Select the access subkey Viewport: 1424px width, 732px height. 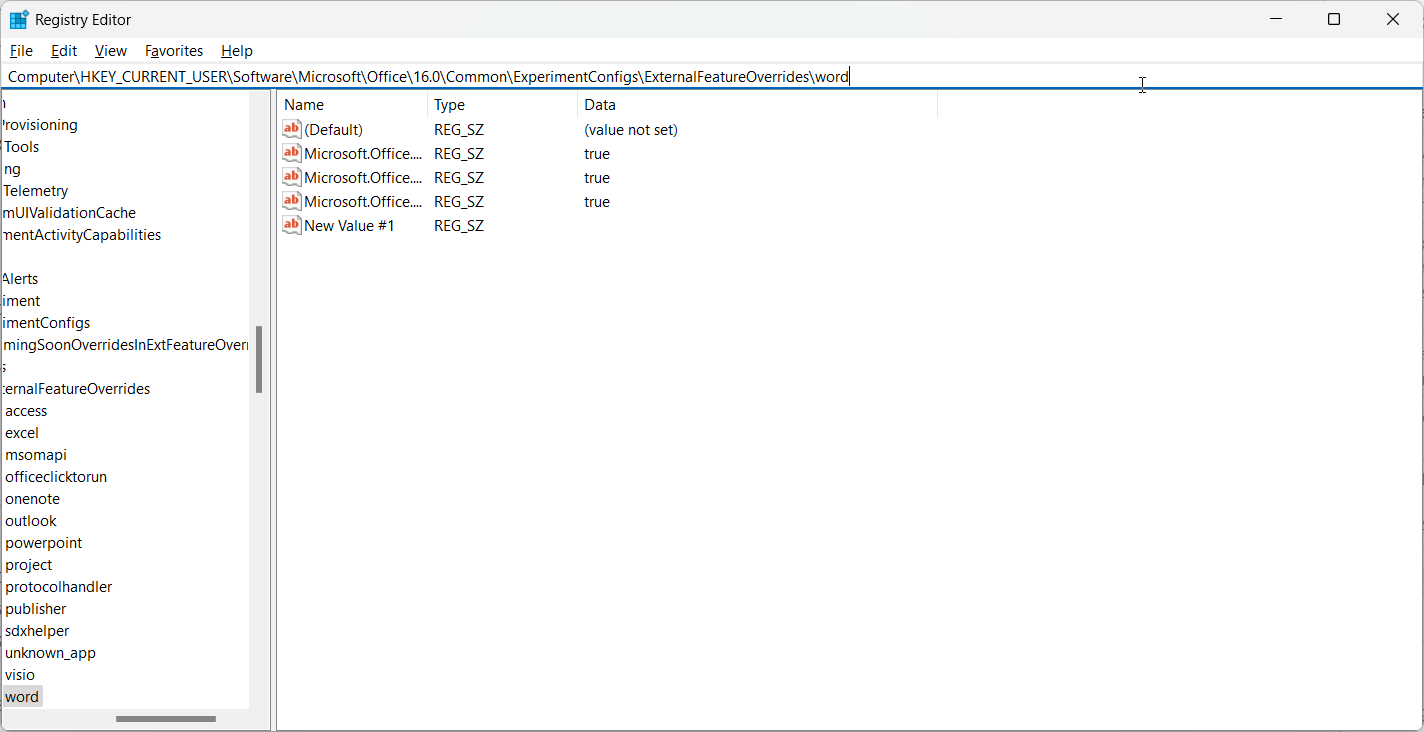pos(26,410)
